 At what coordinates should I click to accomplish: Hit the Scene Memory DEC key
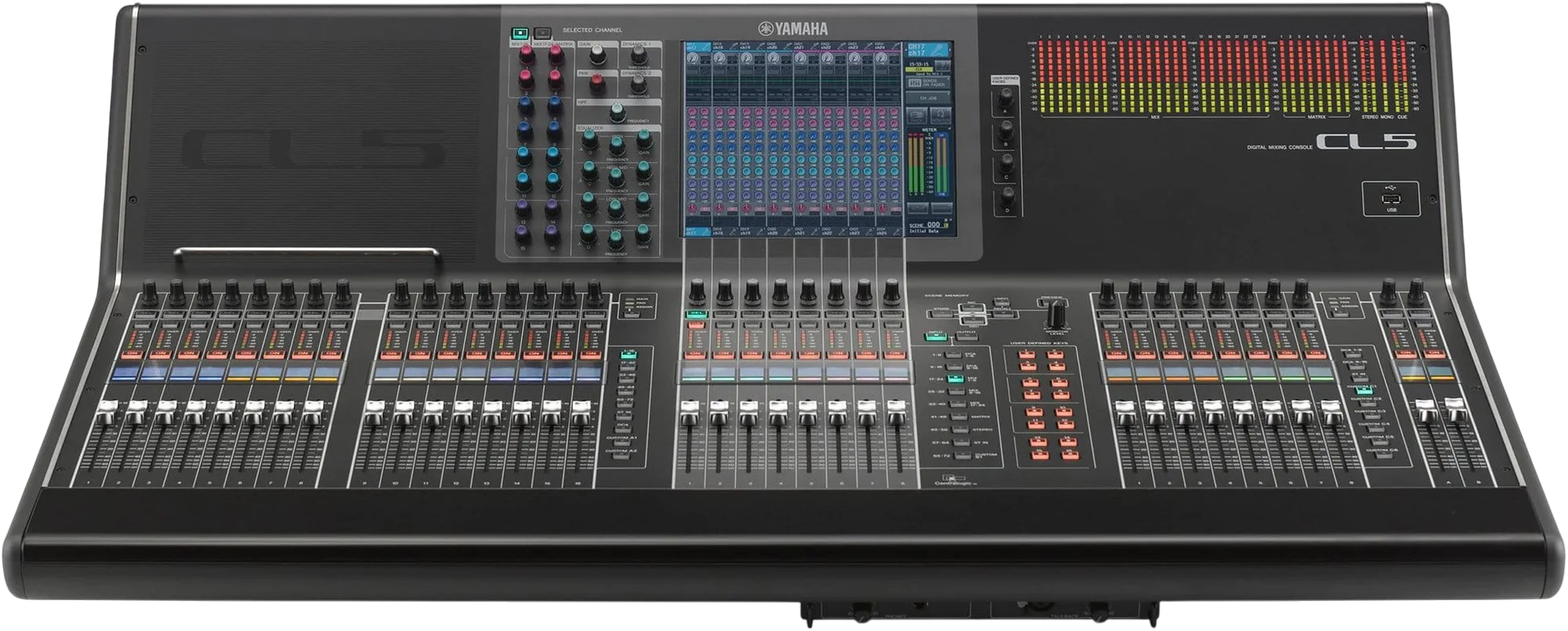point(975,319)
